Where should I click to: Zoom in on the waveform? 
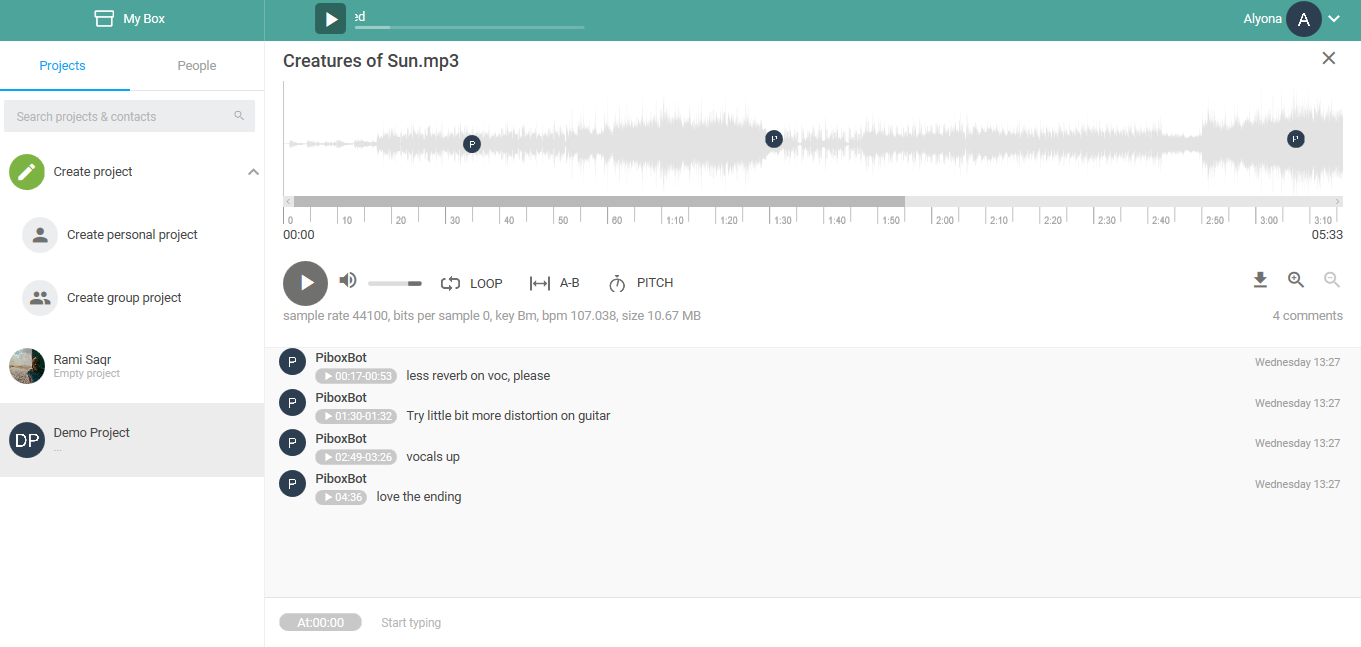tap(1296, 280)
